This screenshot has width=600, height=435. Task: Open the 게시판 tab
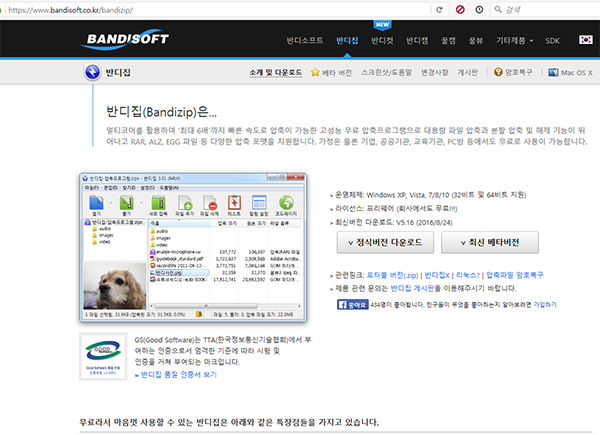[468, 72]
